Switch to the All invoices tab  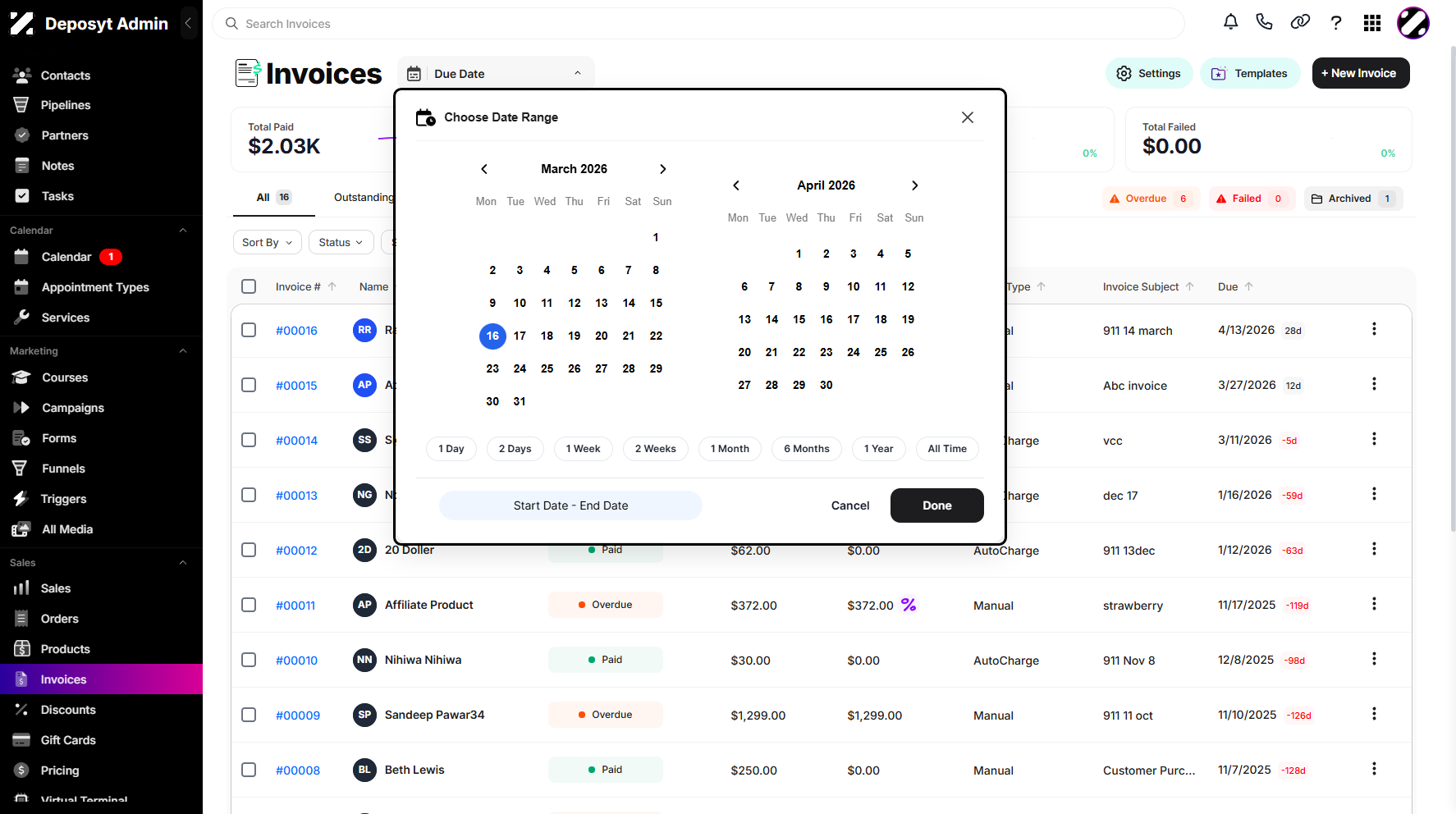point(274,198)
